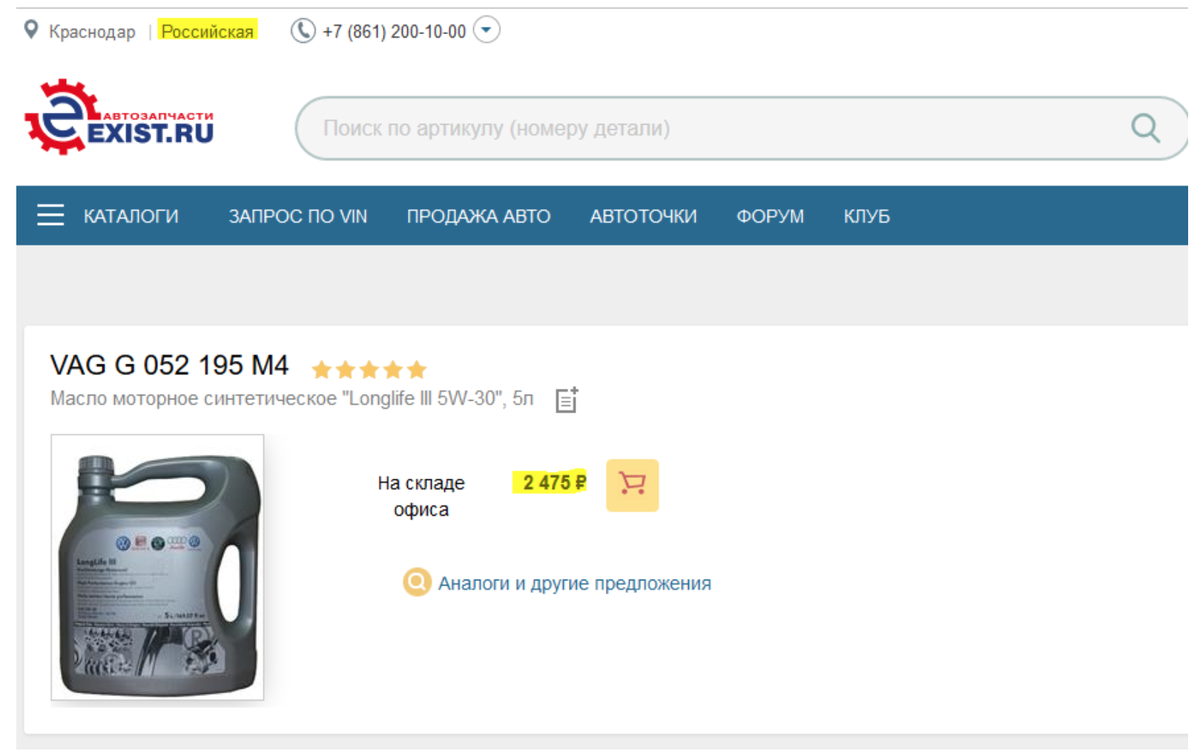The width and height of the screenshot is (1200, 754).
Task: Open the КАТАЛОГИ menu
Action: coord(131,216)
